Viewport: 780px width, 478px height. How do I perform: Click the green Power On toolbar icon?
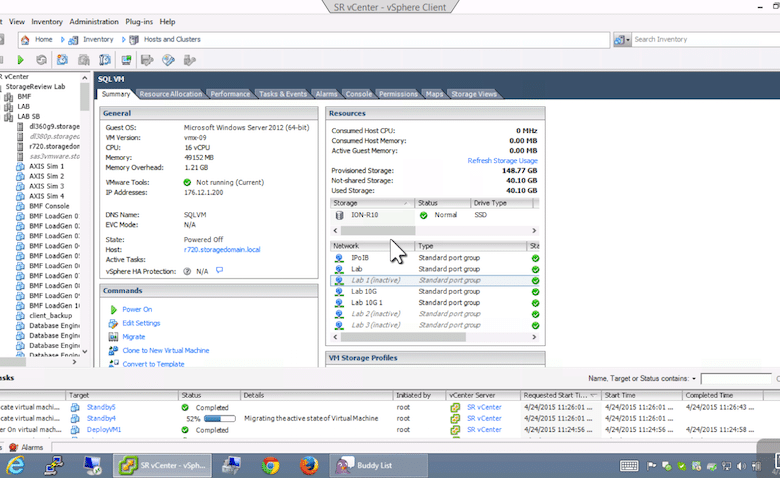[20, 60]
